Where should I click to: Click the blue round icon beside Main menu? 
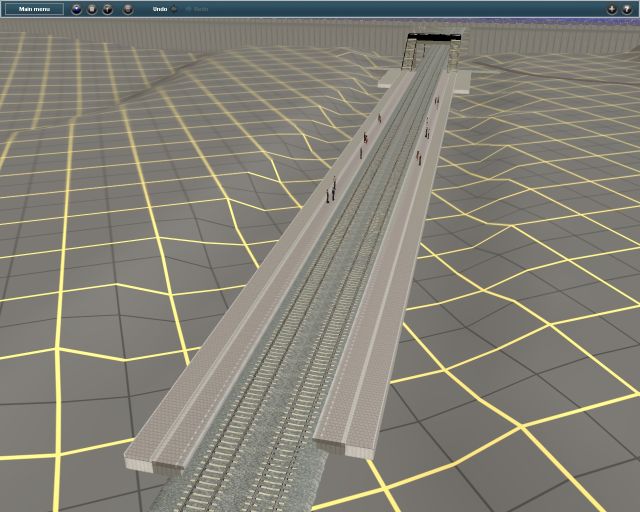76,9
